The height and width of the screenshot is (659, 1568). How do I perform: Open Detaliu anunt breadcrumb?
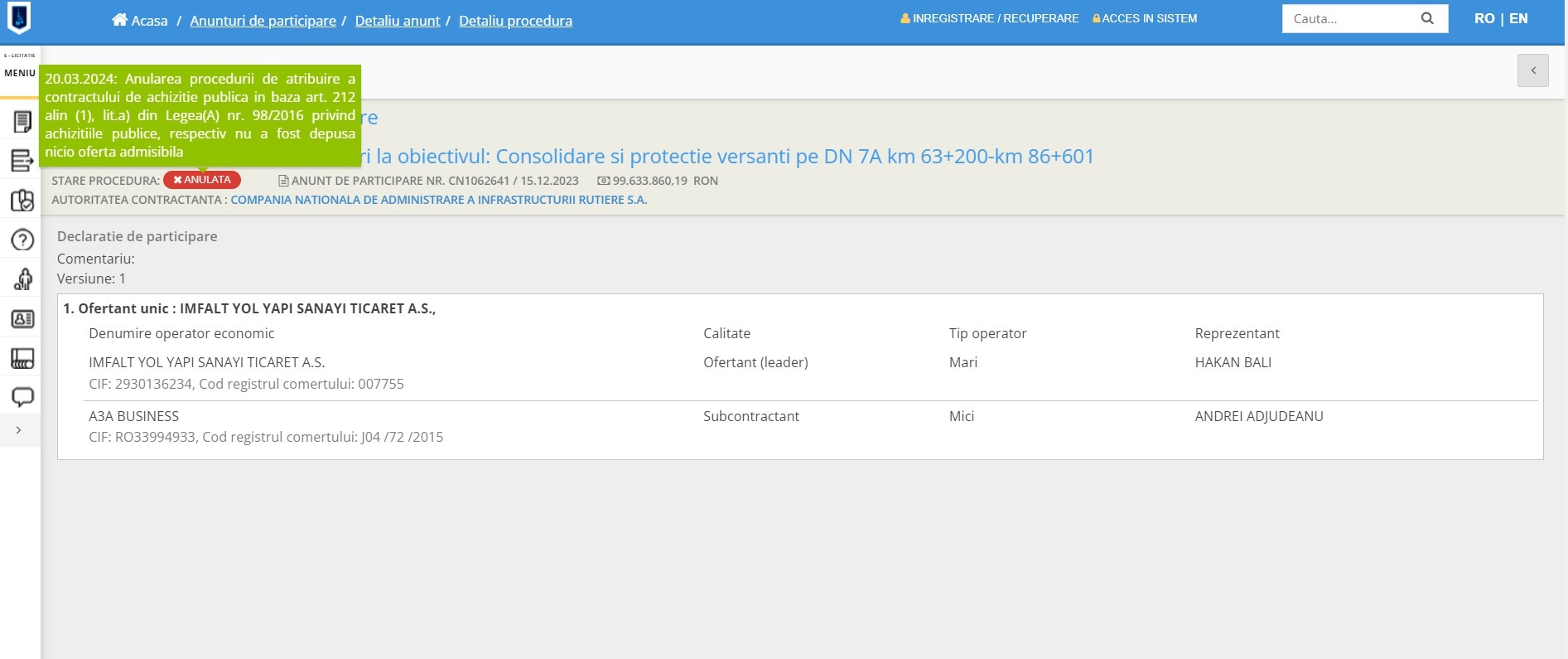(398, 21)
